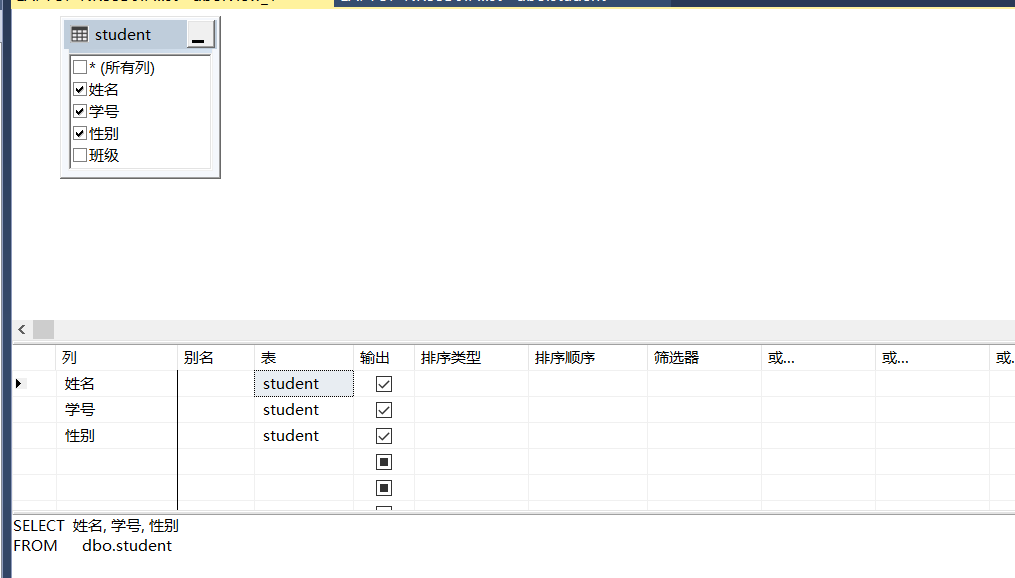Viewport: 1015px width, 578px height.
Task: Check the * (所有列) all columns checkbox
Action: (80, 67)
